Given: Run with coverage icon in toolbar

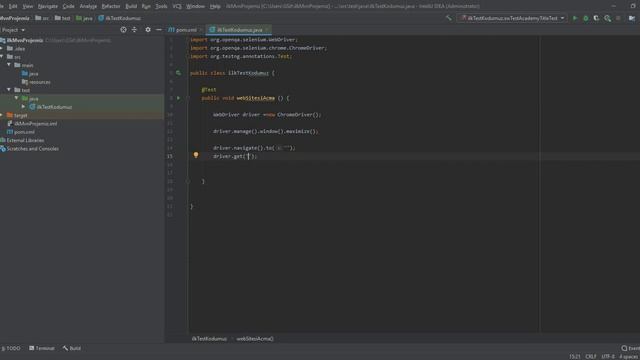Looking at the screenshot, I should 596,18.
